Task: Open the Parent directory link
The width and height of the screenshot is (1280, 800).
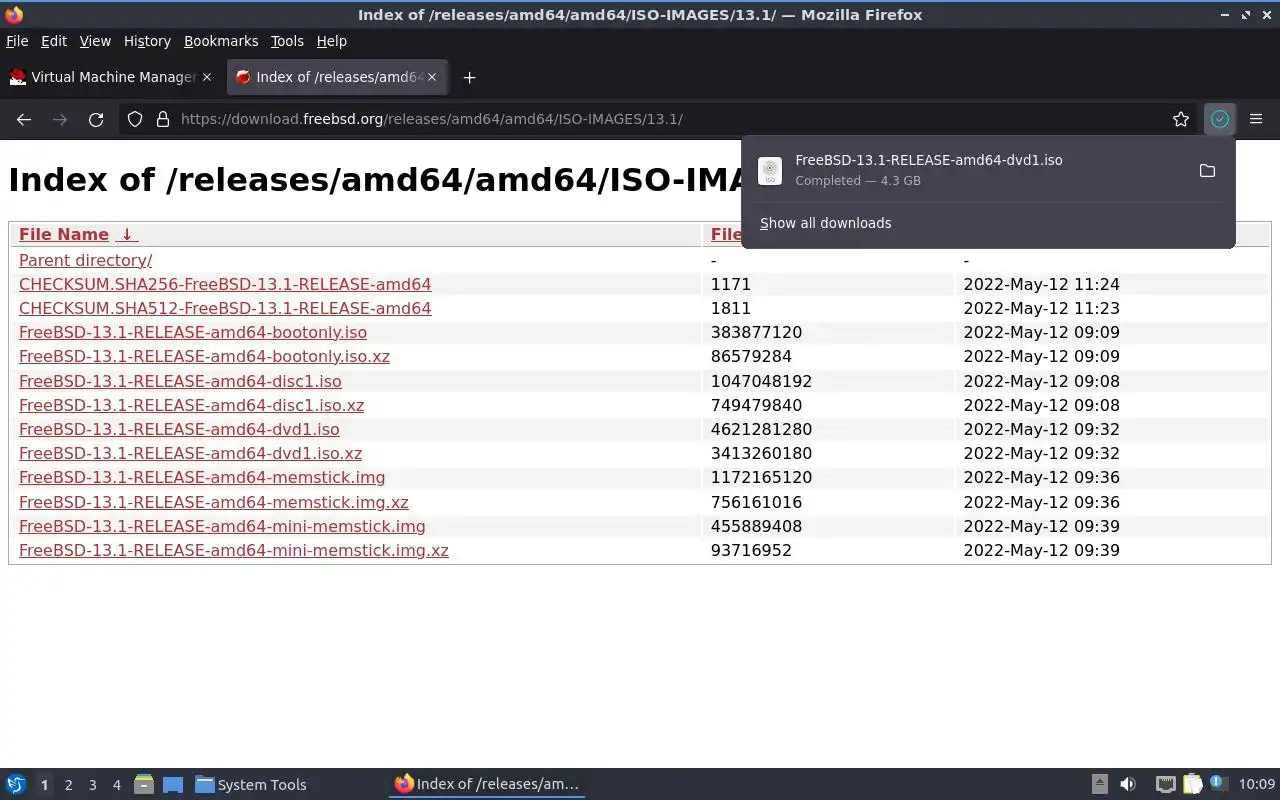Action: pyautogui.click(x=85, y=260)
